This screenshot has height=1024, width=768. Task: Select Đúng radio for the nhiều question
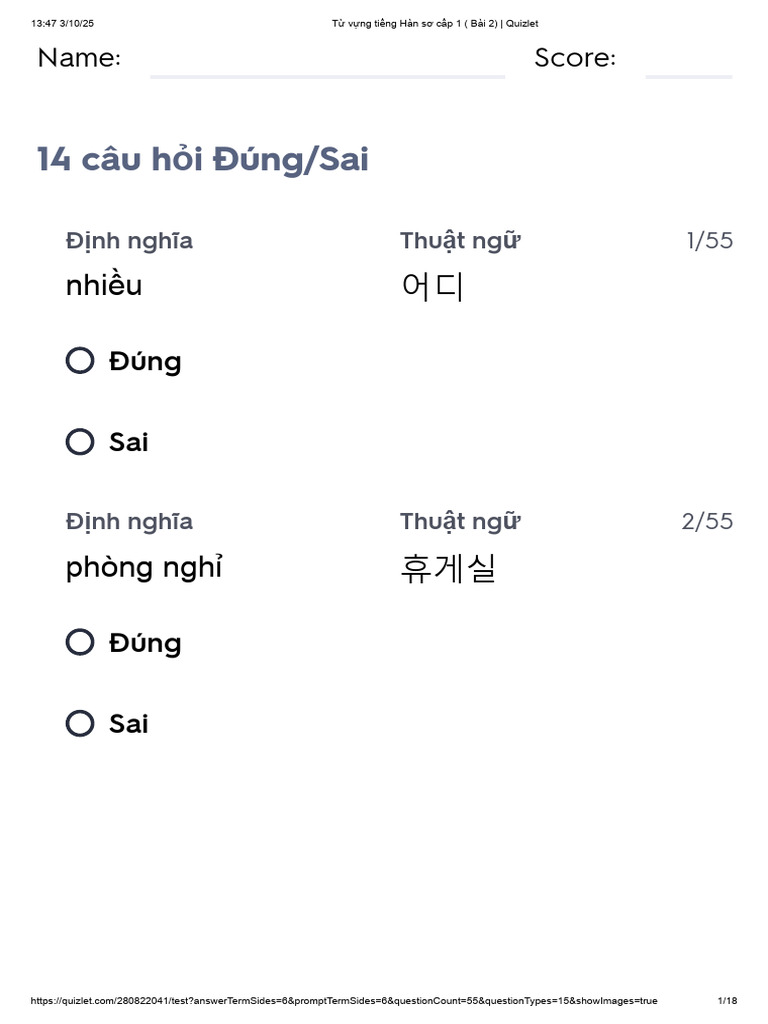pos(80,361)
